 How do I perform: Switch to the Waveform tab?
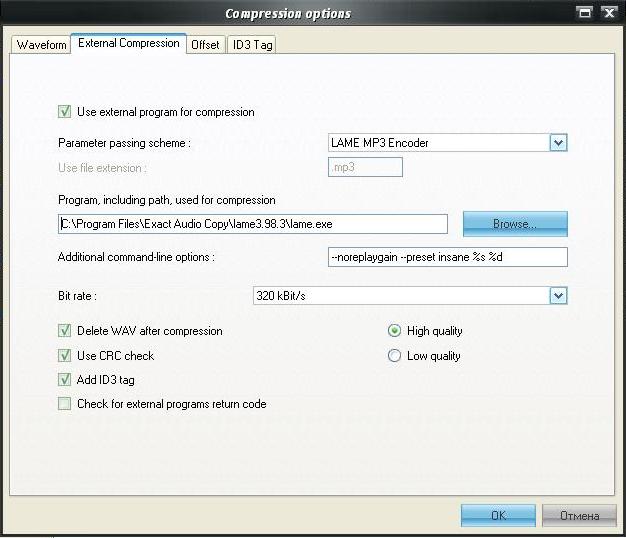click(41, 45)
